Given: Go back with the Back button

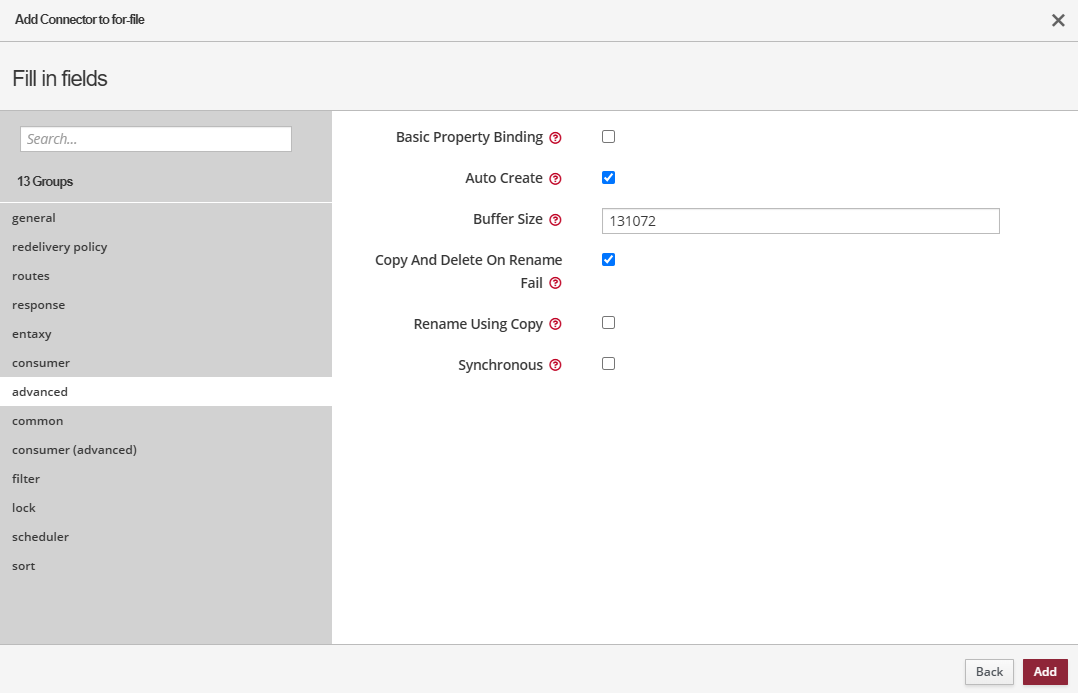Looking at the screenshot, I should 989,672.
